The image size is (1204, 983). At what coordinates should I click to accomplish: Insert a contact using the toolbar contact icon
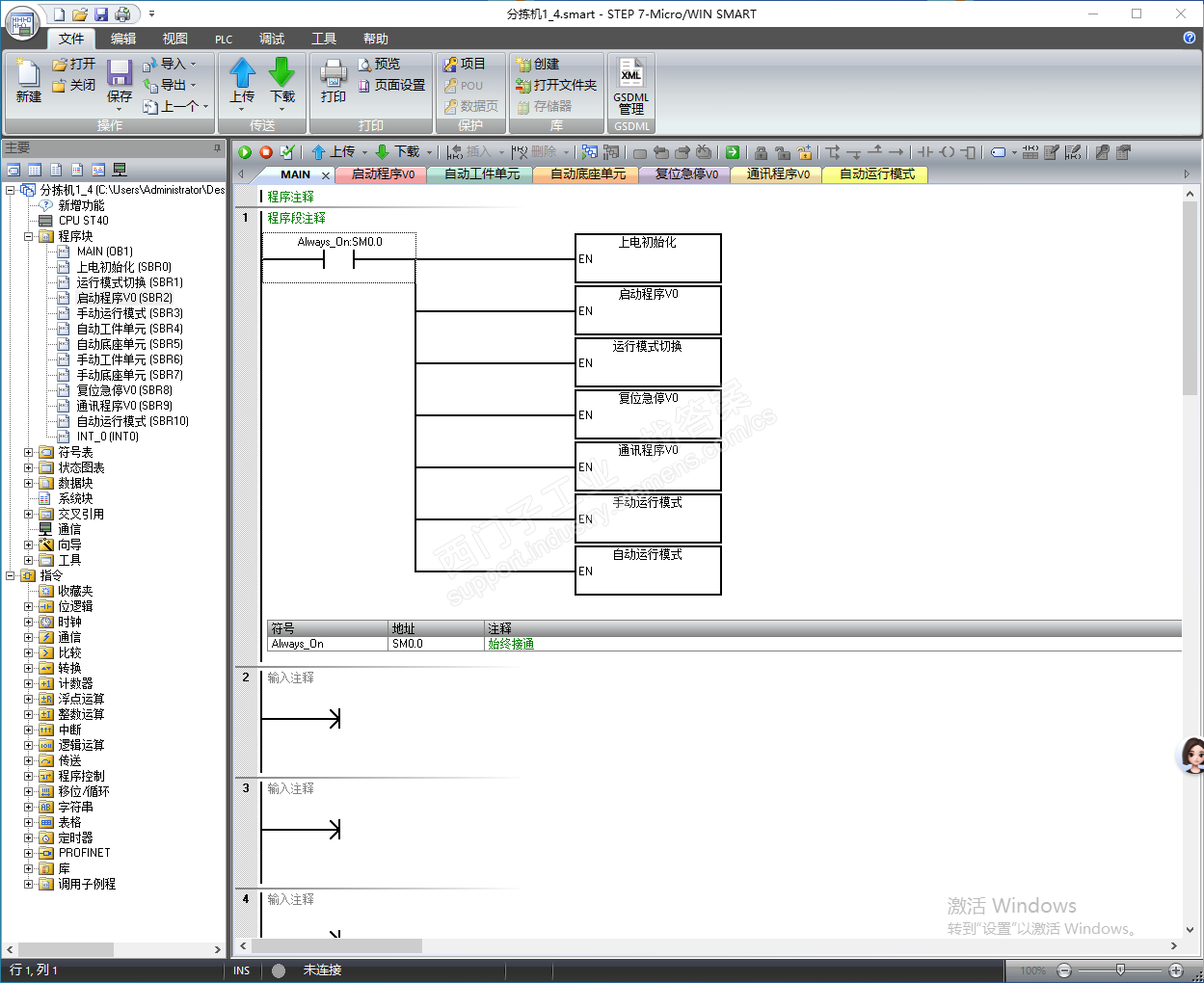pos(925,152)
